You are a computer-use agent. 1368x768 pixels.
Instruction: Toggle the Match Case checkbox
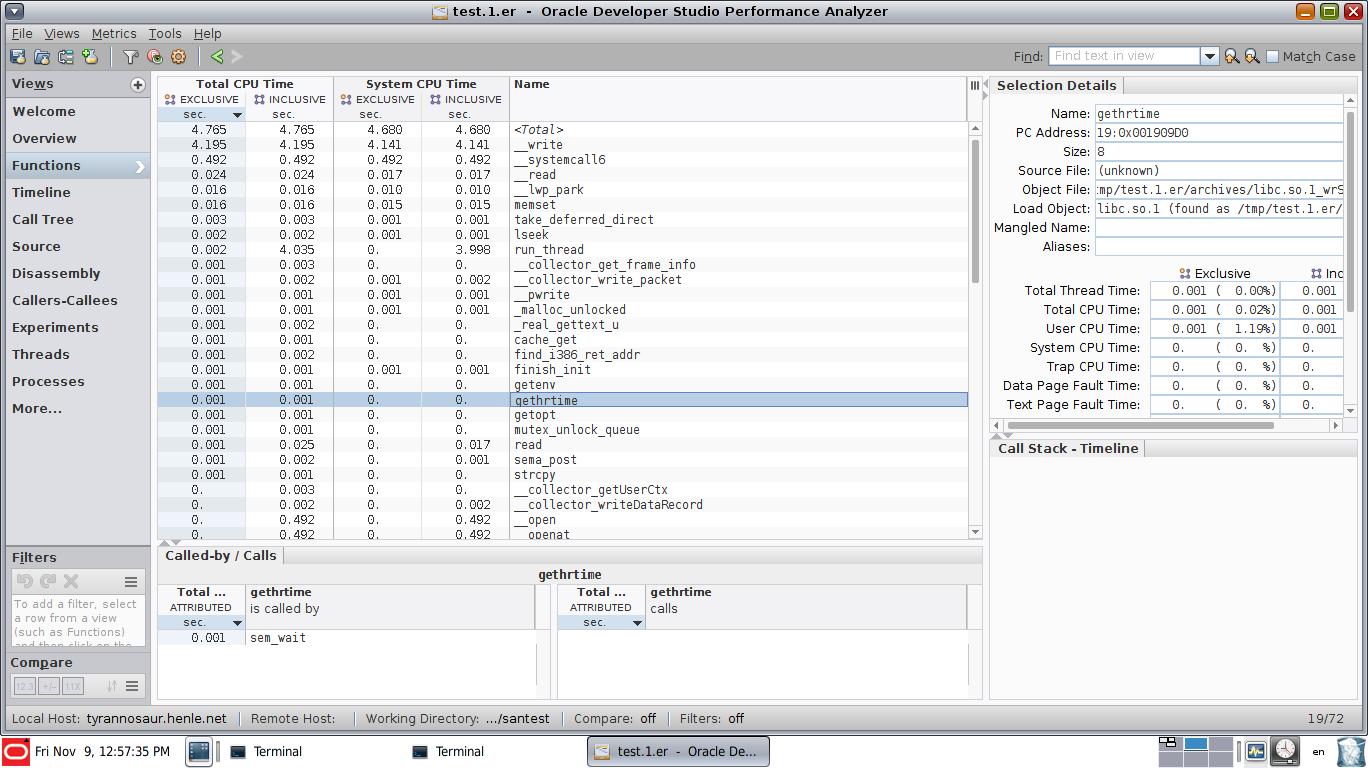(1273, 57)
